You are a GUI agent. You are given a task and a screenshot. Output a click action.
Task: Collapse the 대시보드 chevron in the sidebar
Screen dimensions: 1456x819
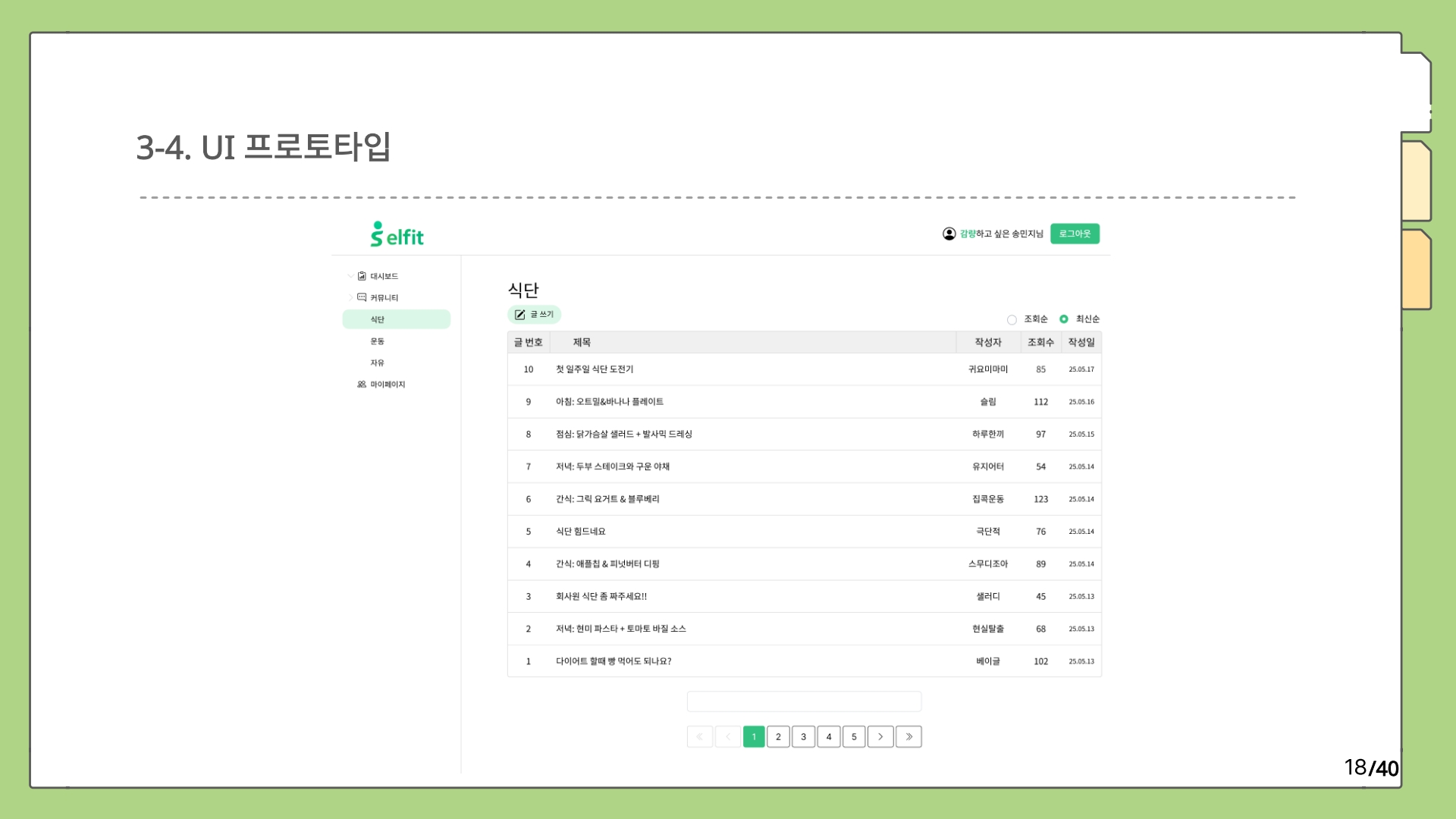(350, 276)
